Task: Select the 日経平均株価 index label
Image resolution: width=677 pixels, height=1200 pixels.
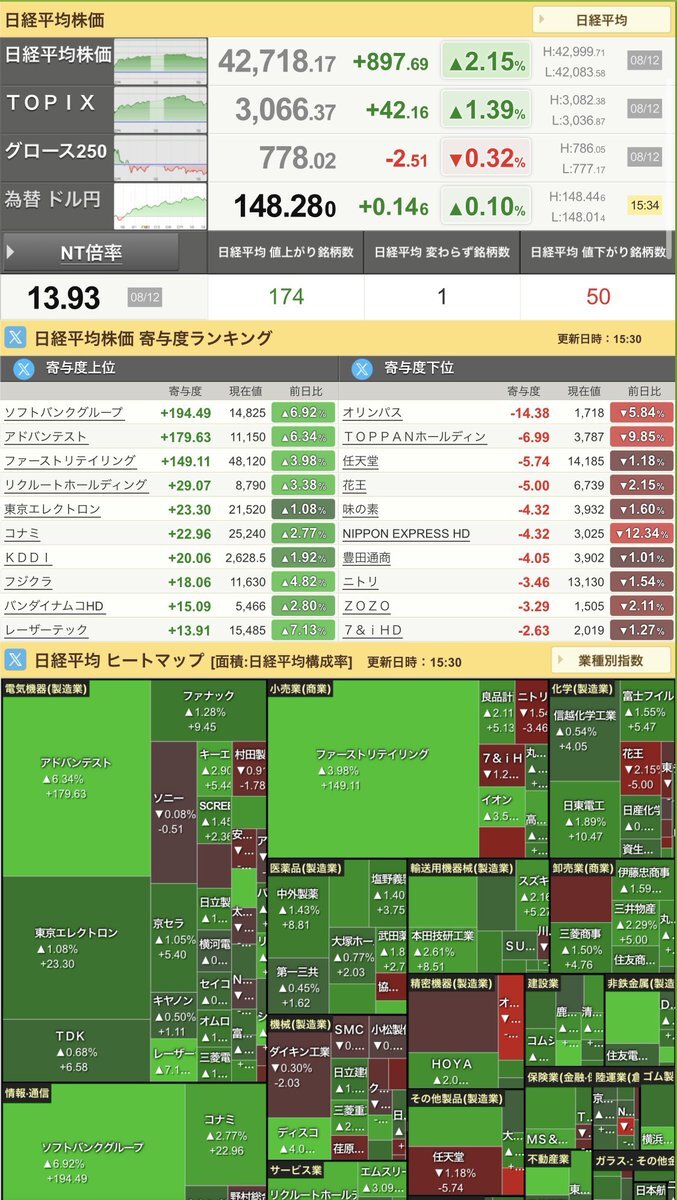Action: [58, 55]
